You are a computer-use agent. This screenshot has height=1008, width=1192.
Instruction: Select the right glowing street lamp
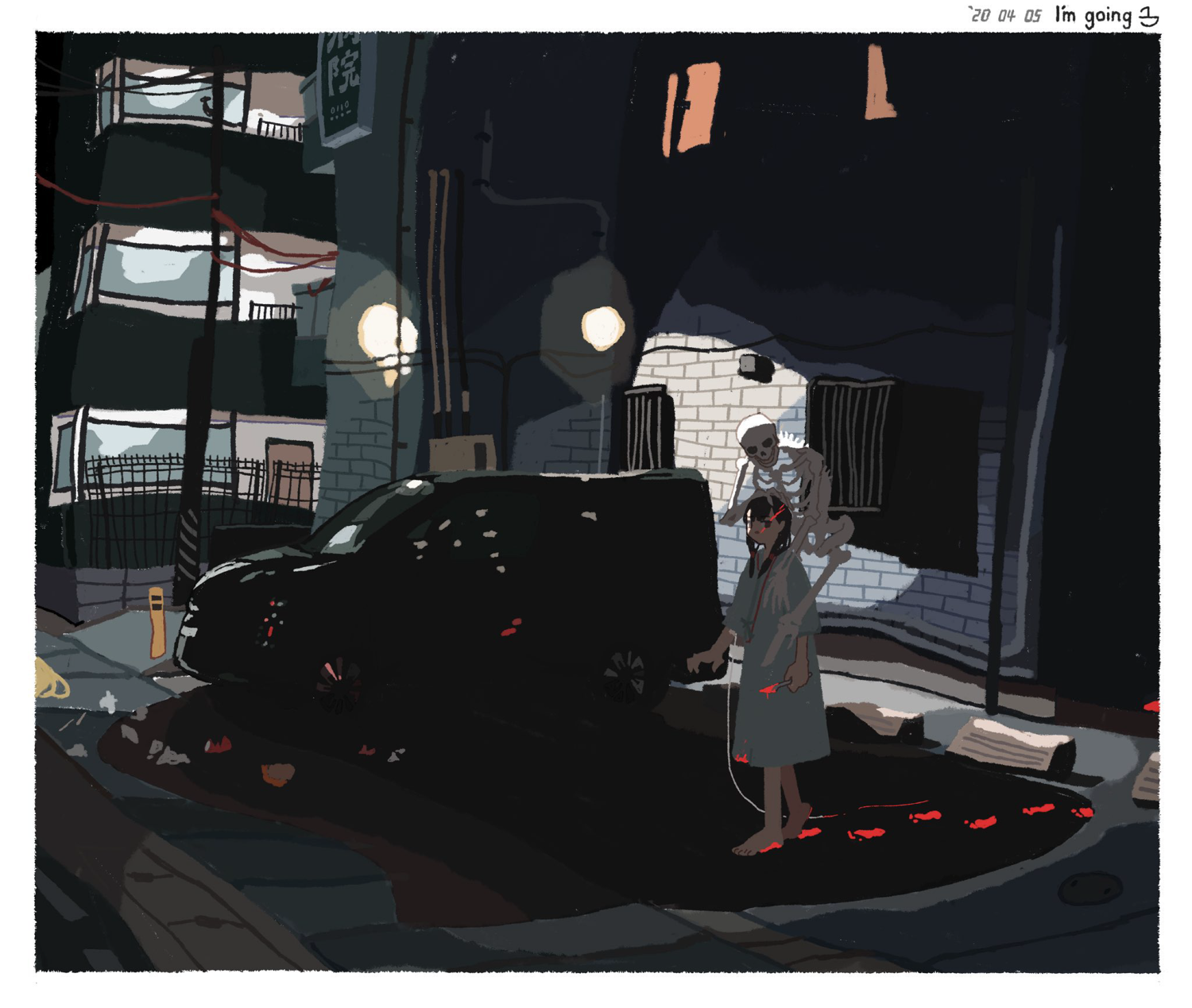coord(602,326)
